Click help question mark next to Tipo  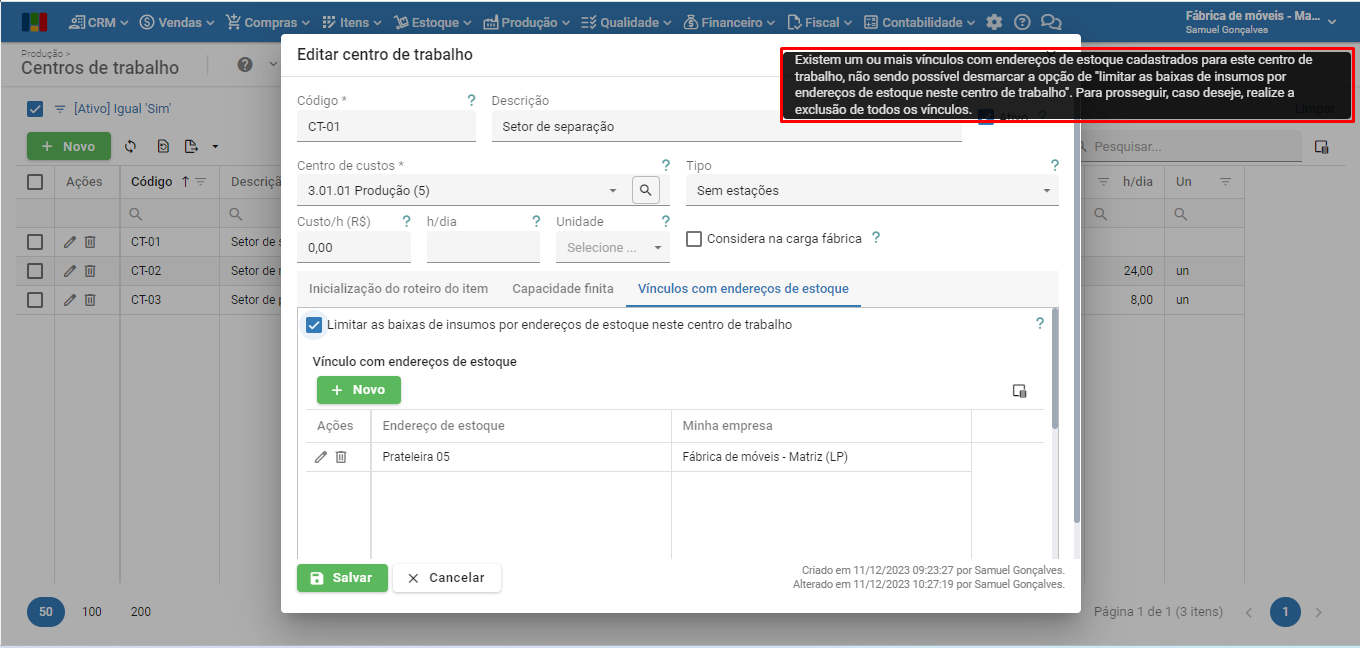[x=1054, y=165]
